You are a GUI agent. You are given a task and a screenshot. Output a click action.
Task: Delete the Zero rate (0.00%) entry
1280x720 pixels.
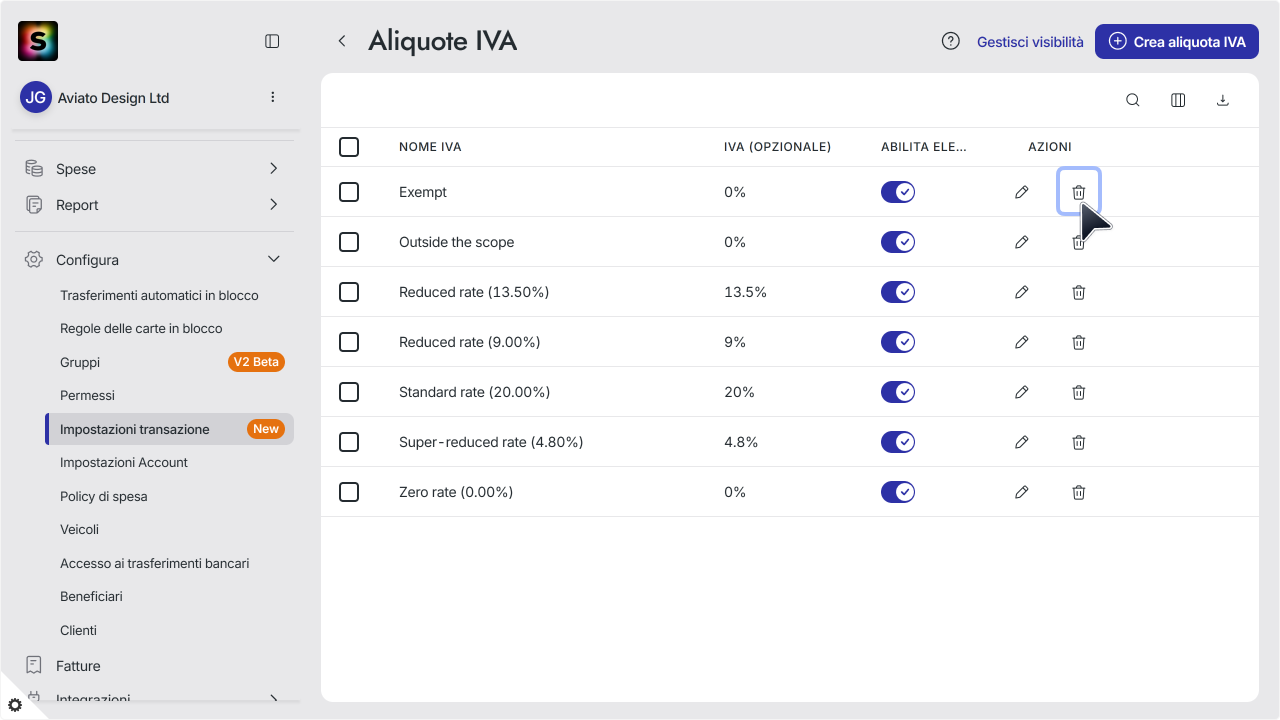(x=1079, y=492)
